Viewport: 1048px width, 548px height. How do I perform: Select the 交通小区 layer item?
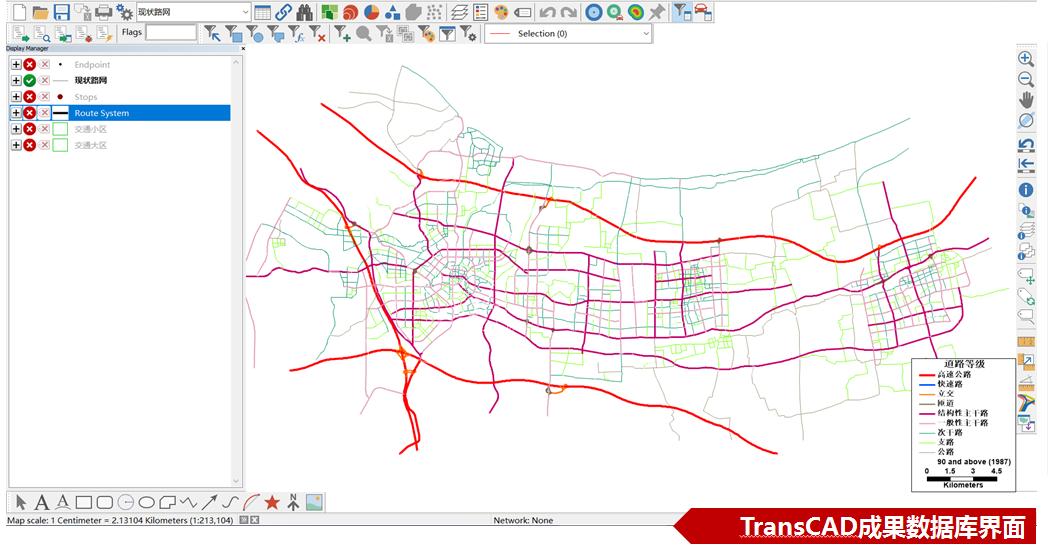90,129
